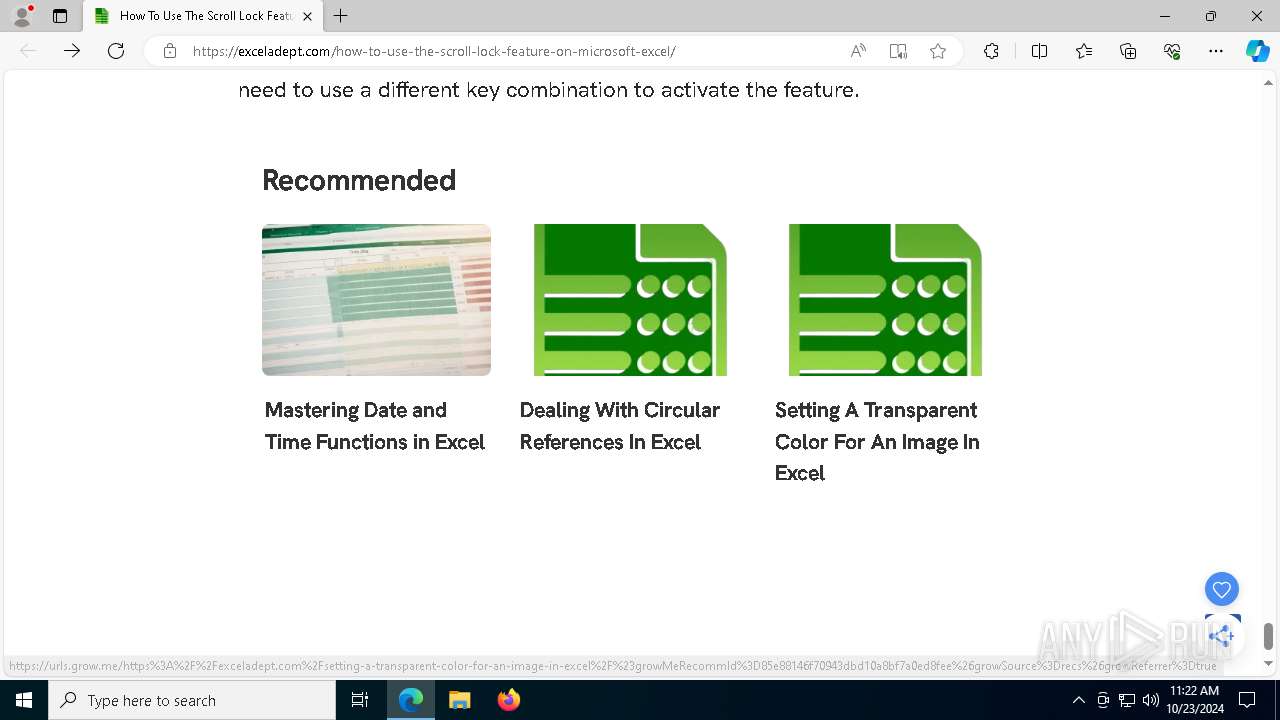This screenshot has height=720, width=1280.
Task: Click the page vertical scrollbar thumb
Action: 1268,635
